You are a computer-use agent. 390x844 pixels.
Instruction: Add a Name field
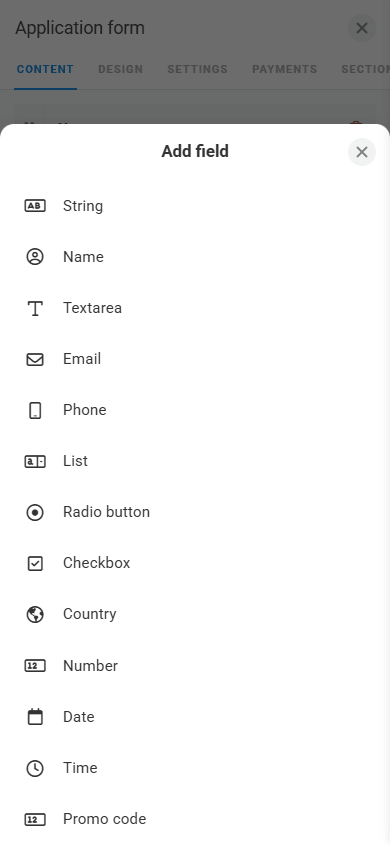tap(195, 257)
